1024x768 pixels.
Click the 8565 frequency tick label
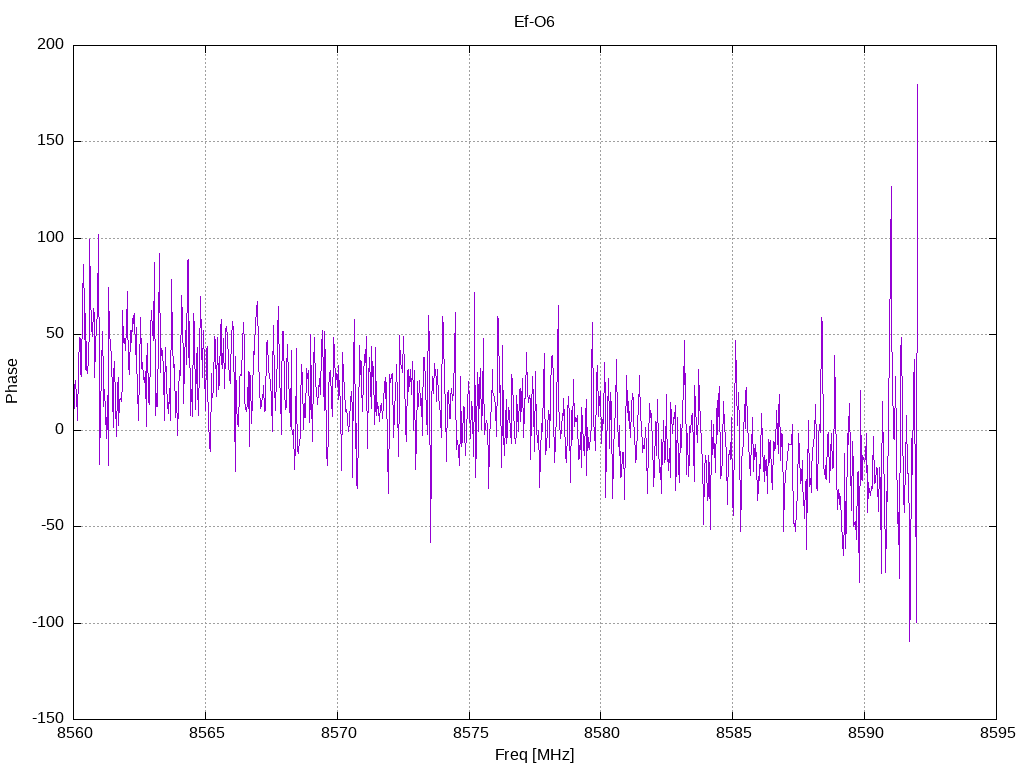[x=207, y=733]
